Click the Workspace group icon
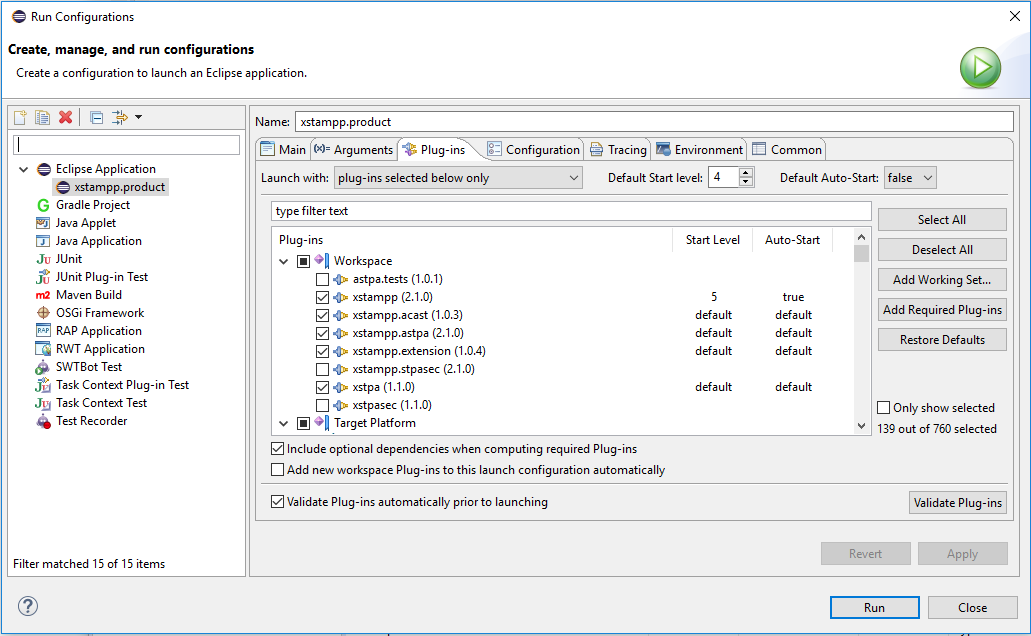This screenshot has width=1031, height=636. (x=322, y=260)
